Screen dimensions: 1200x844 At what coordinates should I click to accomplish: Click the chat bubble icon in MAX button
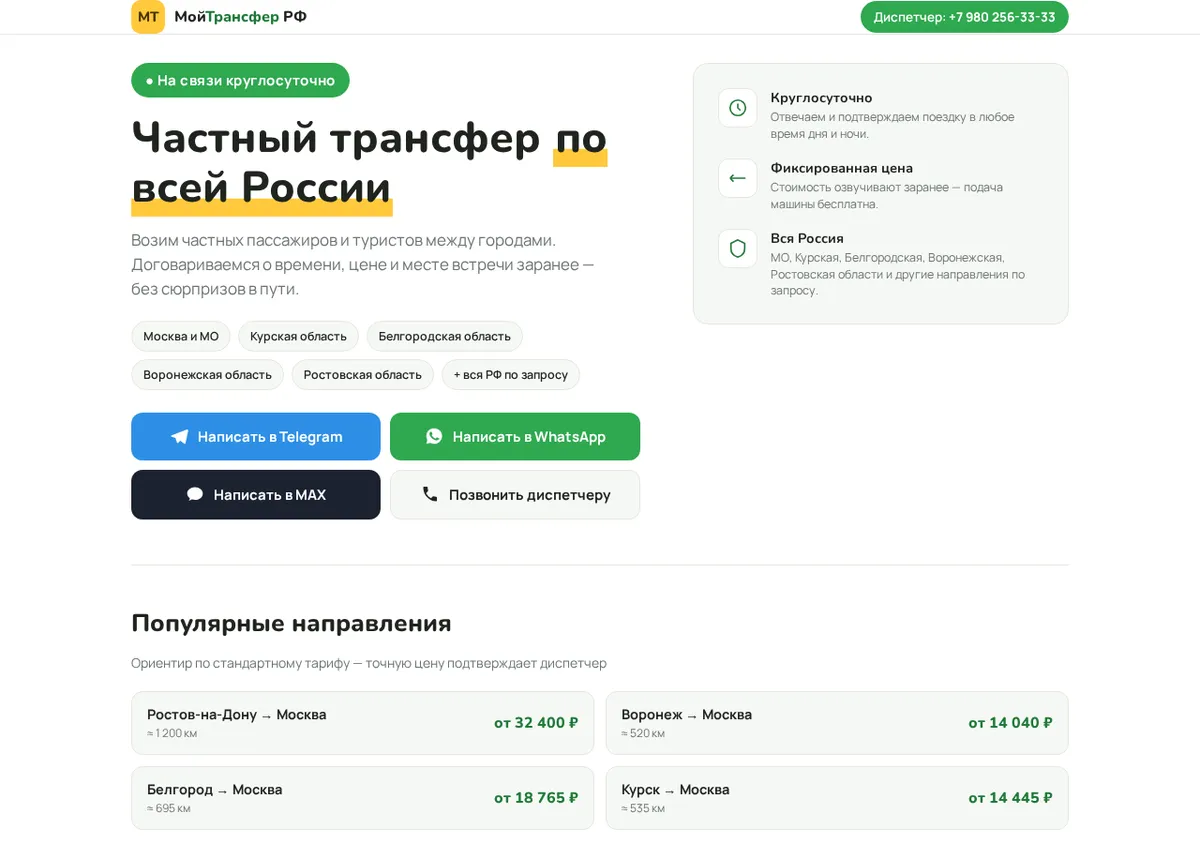(x=195, y=494)
